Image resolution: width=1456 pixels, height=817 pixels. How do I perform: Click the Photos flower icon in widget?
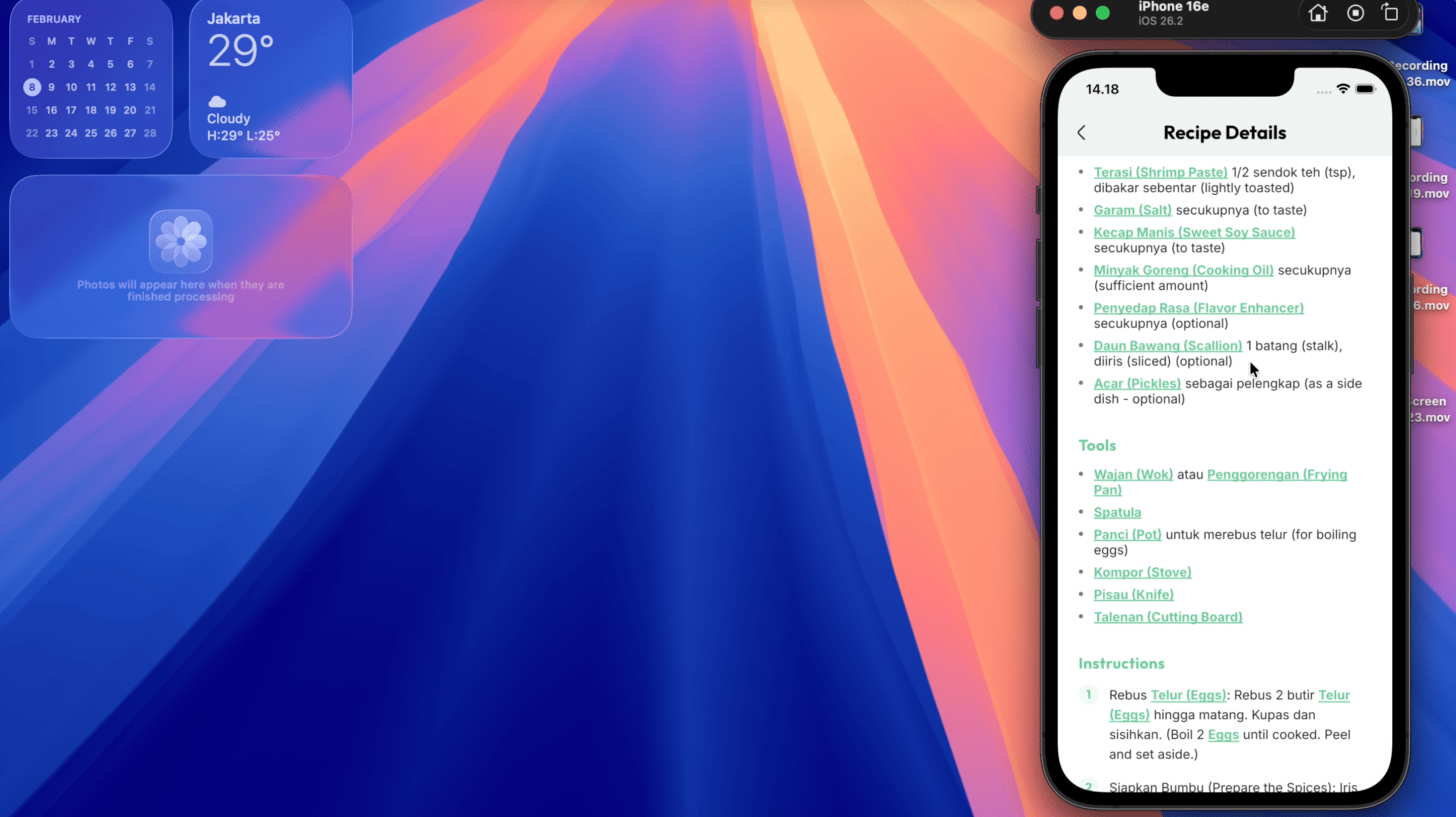pyautogui.click(x=181, y=241)
